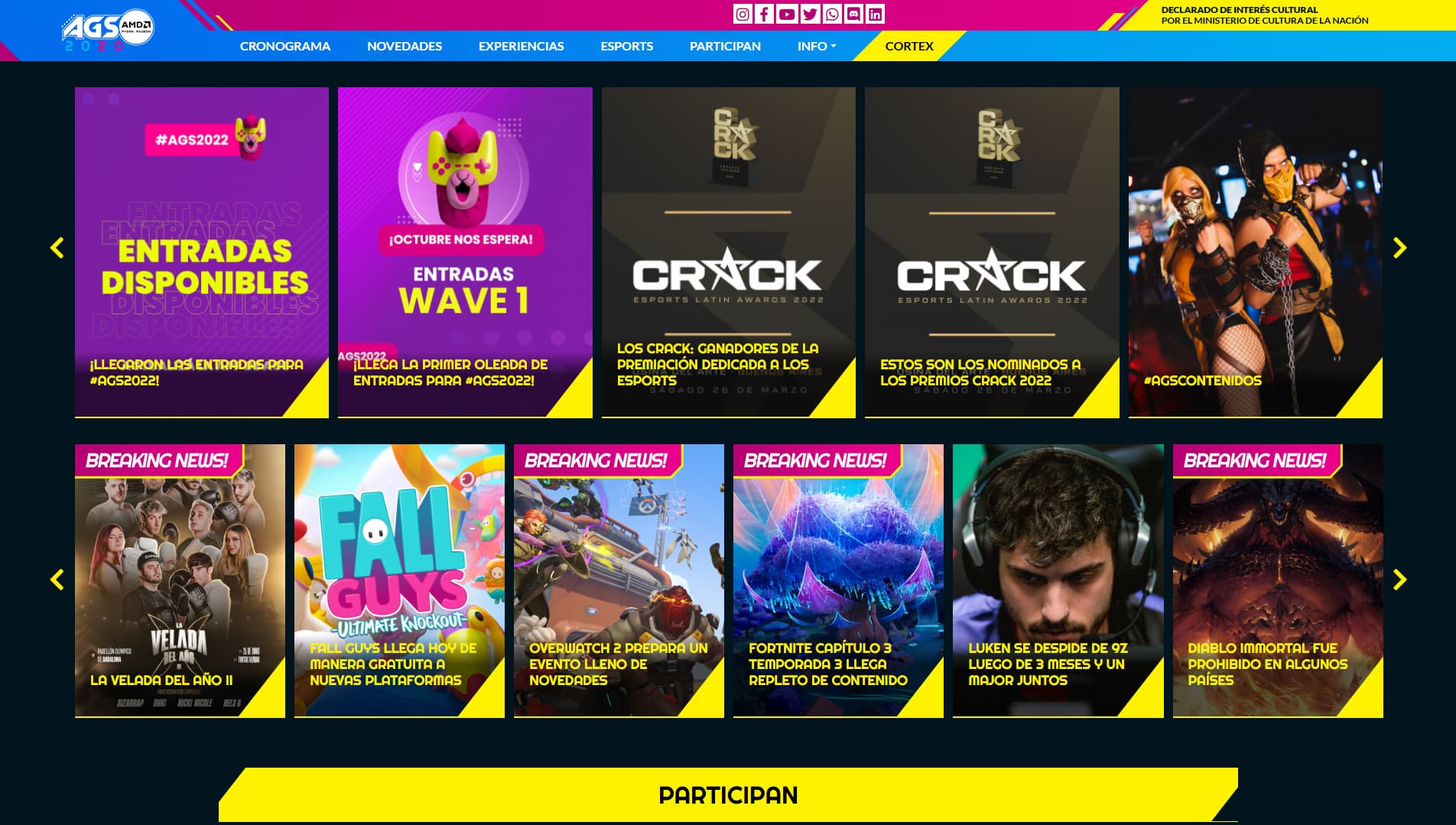Open the CRONOGRAMA menu item

(285, 46)
